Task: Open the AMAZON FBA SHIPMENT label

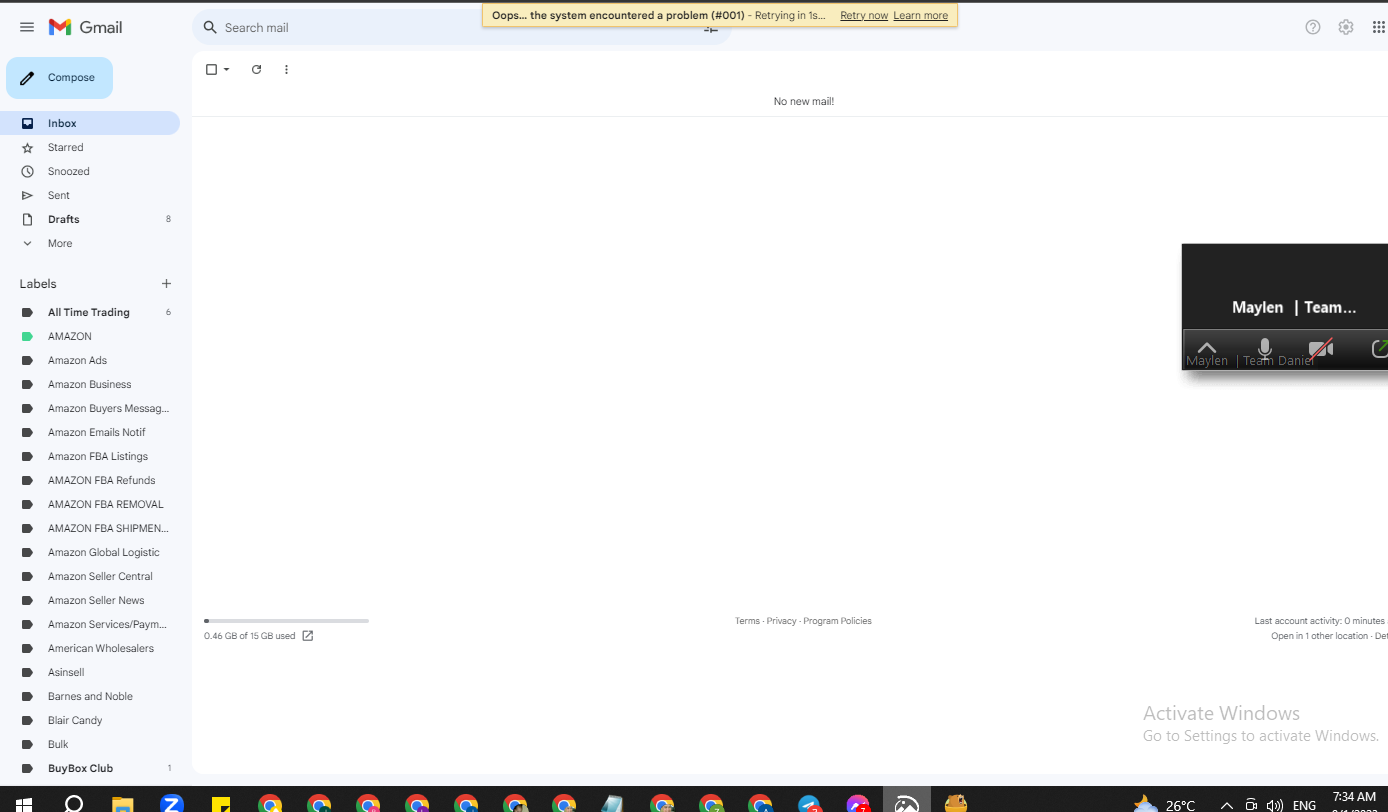Action: [x=90, y=528]
